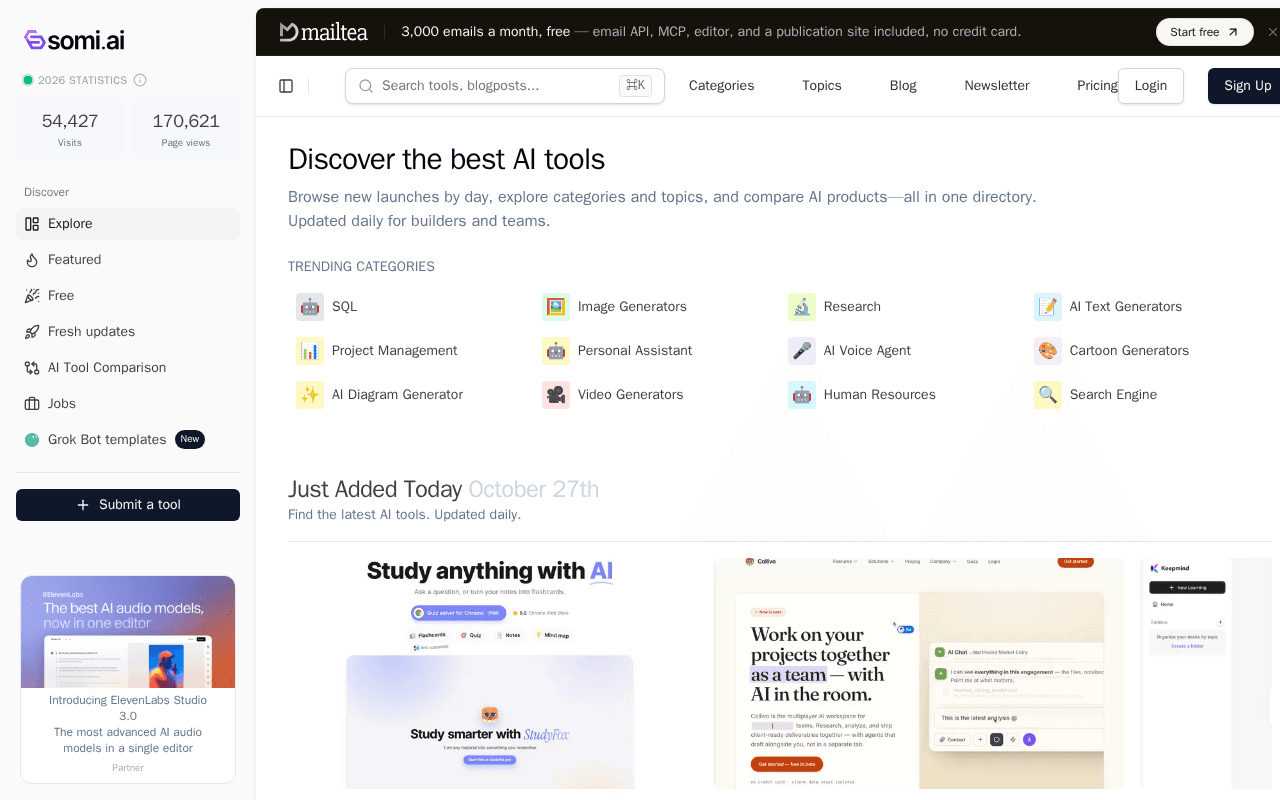Click the search magnifier icon

(366, 86)
